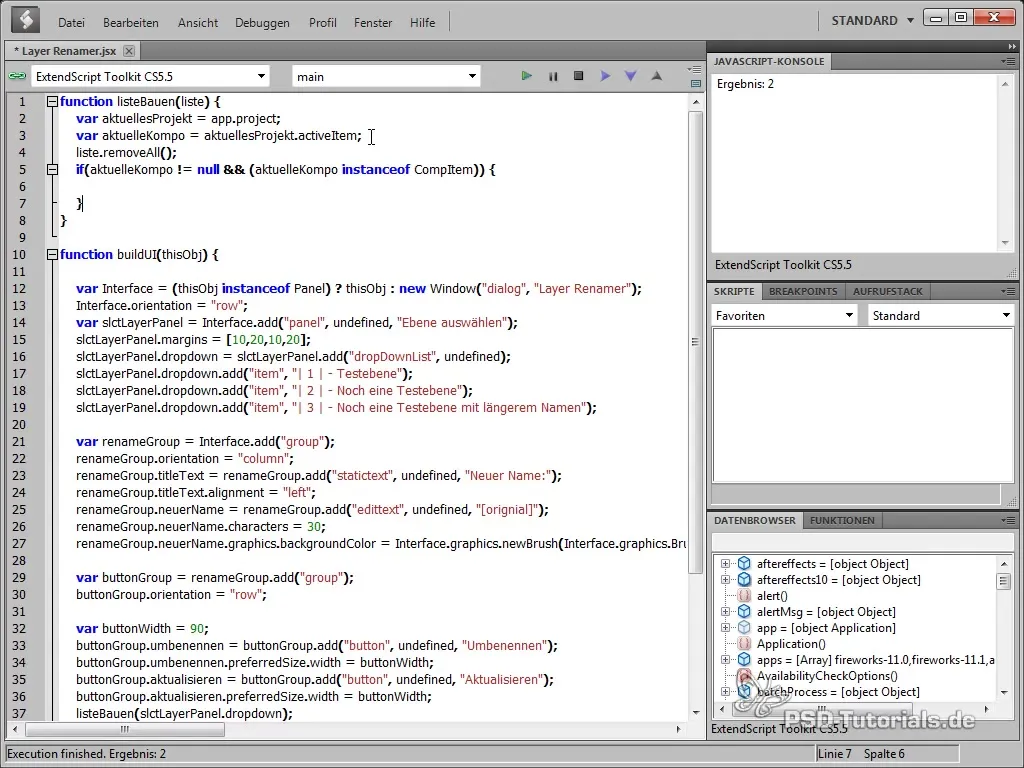The image size is (1024, 768).
Task: Open the Hilfe menu
Action: point(423,22)
